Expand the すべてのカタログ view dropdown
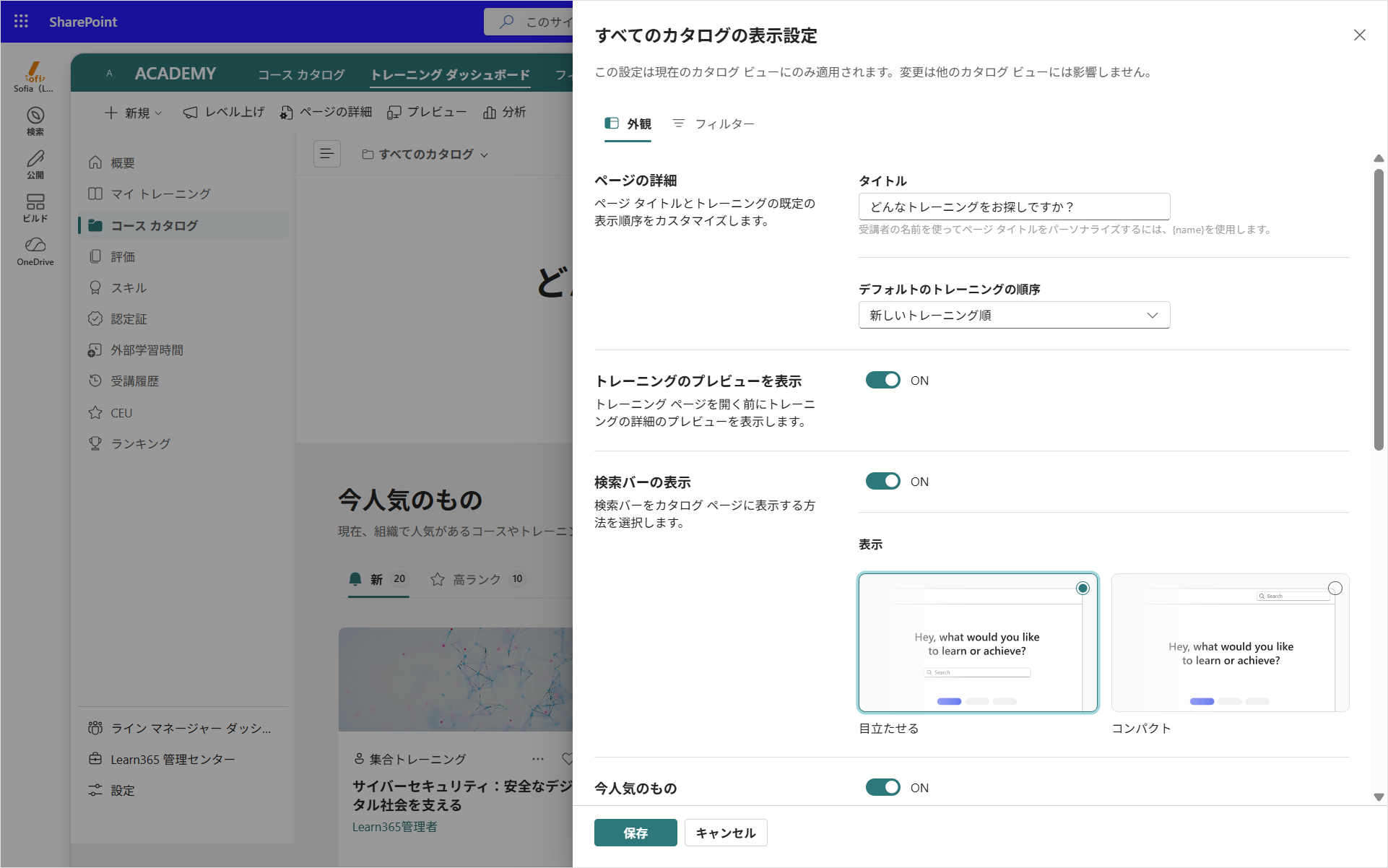Viewport: 1388px width, 868px height. (x=425, y=154)
